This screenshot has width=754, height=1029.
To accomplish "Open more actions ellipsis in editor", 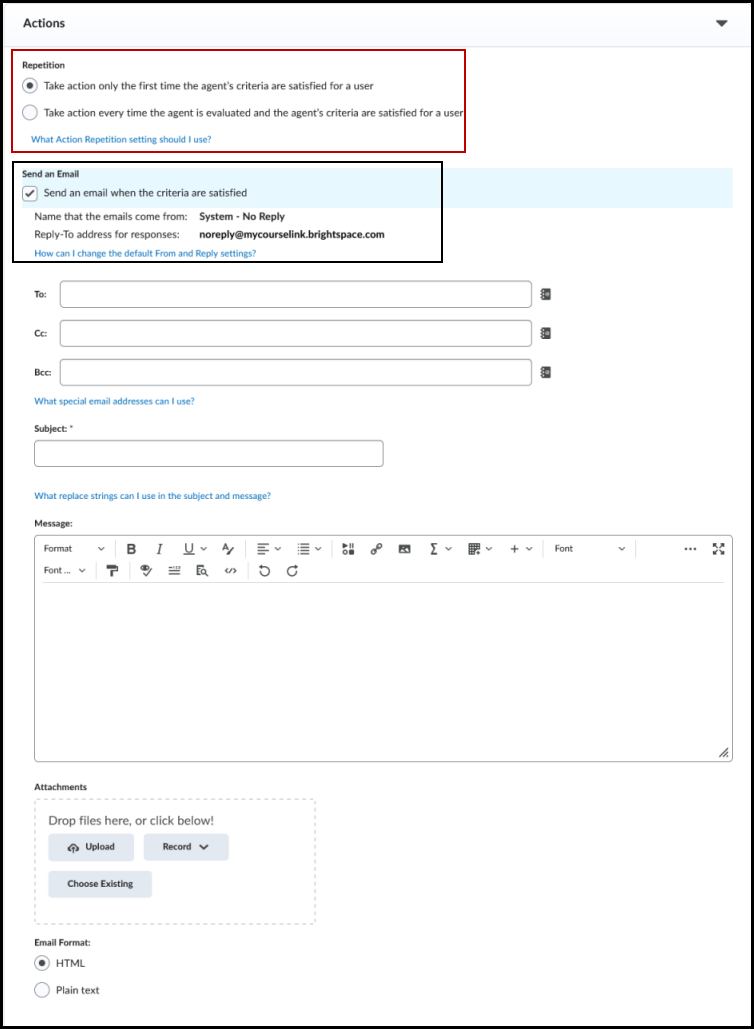I will [x=690, y=549].
